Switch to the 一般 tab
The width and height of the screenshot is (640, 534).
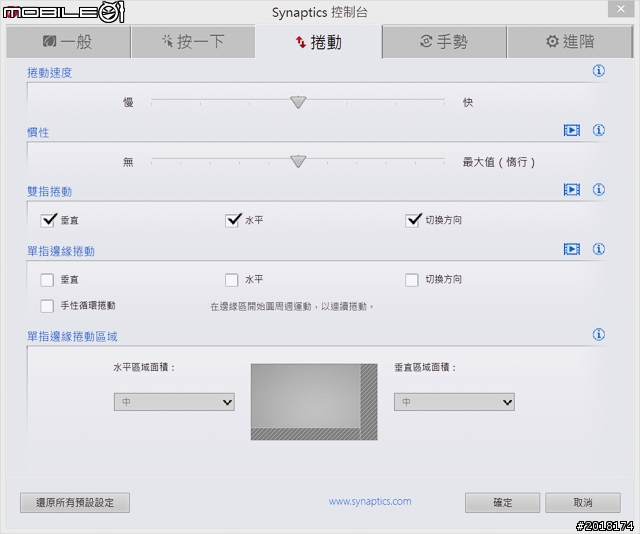click(x=68, y=42)
